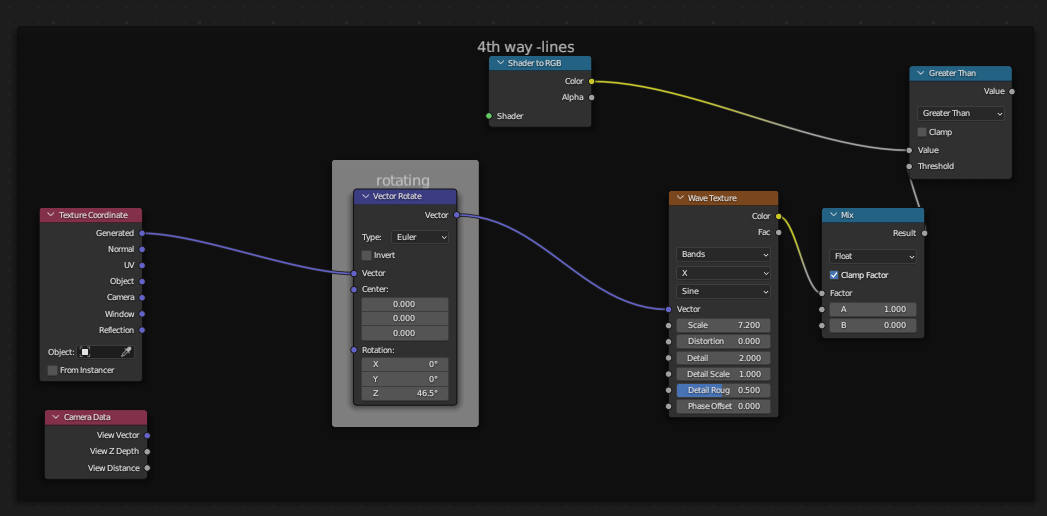Click the Greater Than Threshold input socket
Image resolution: width=1047 pixels, height=516 pixels.
[x=909, y=166]
